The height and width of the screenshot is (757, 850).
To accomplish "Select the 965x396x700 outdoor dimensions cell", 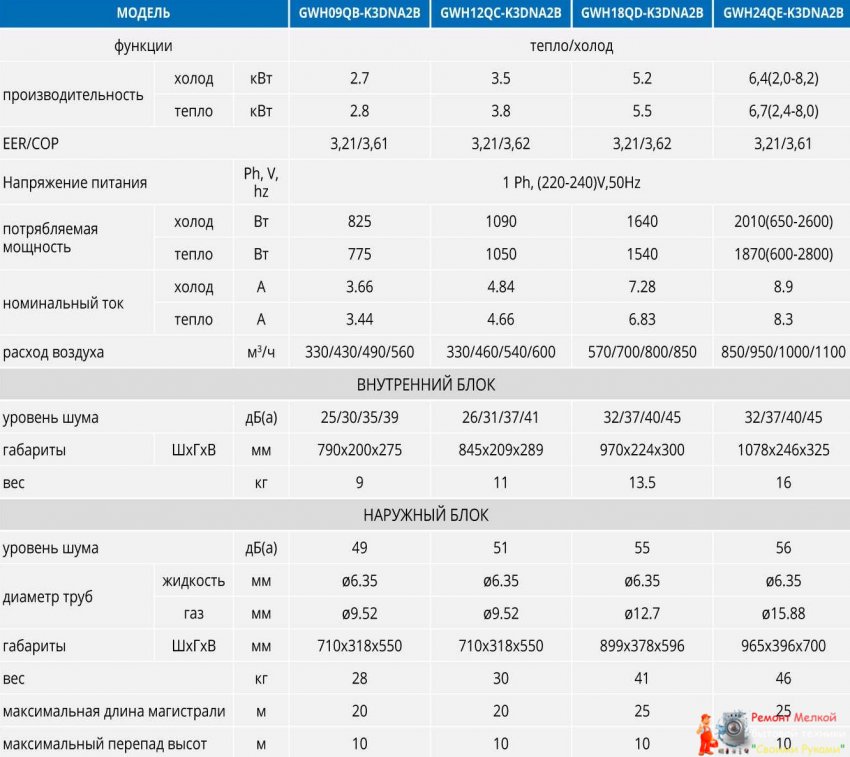I will (x=783, y=646).
